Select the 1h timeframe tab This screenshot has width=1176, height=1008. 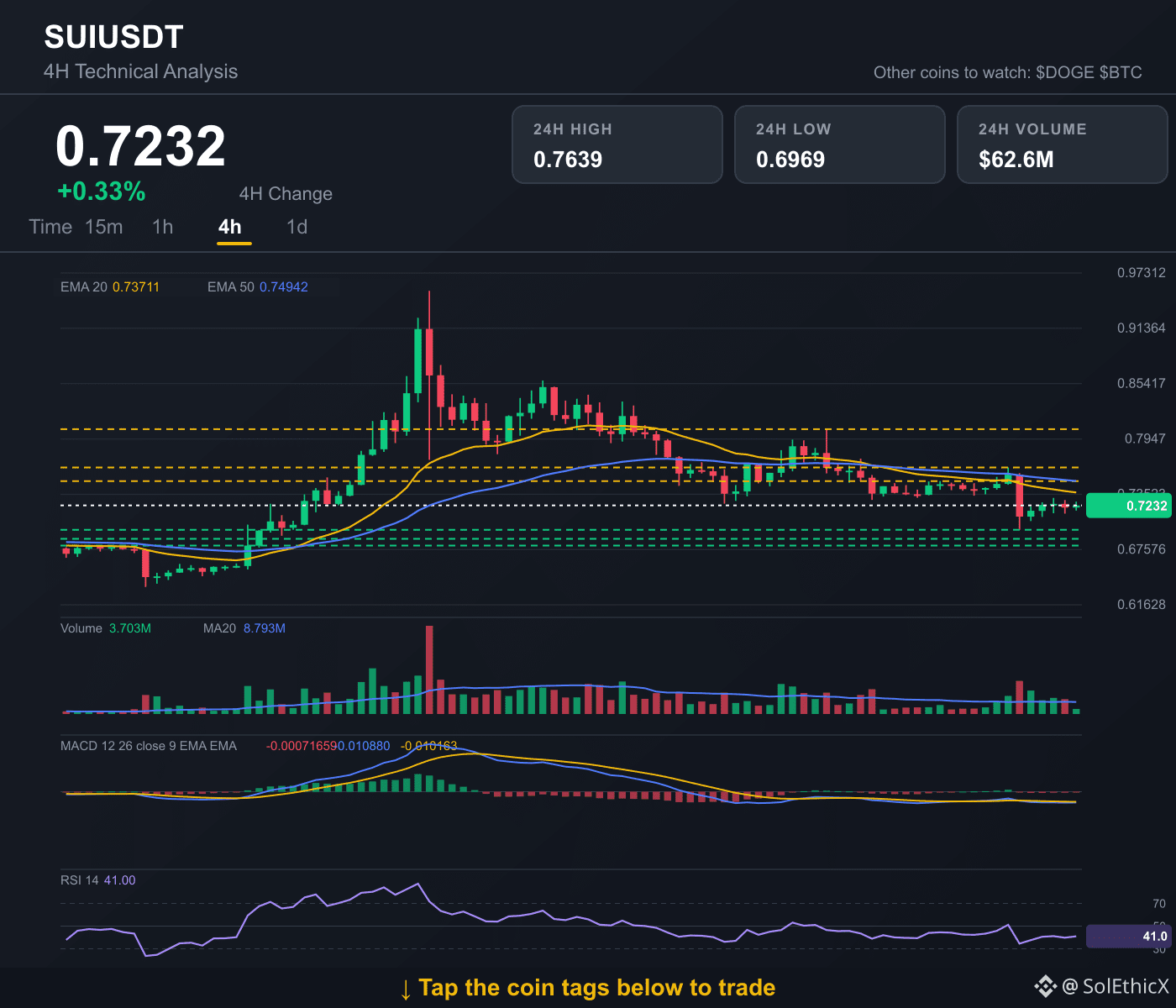tap(163, 227)
